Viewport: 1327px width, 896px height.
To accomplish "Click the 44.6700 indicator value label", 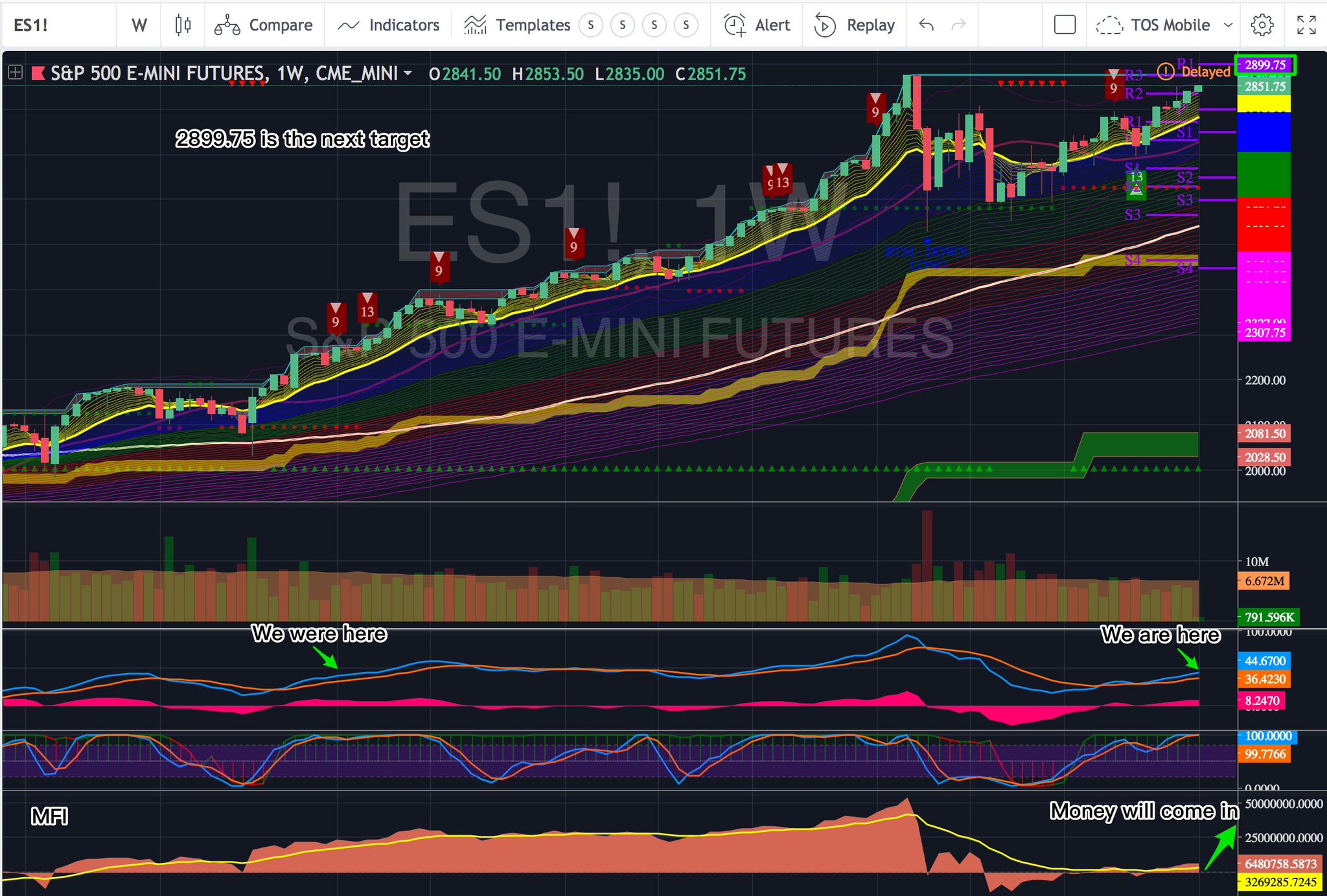I will pos(1265,661).
